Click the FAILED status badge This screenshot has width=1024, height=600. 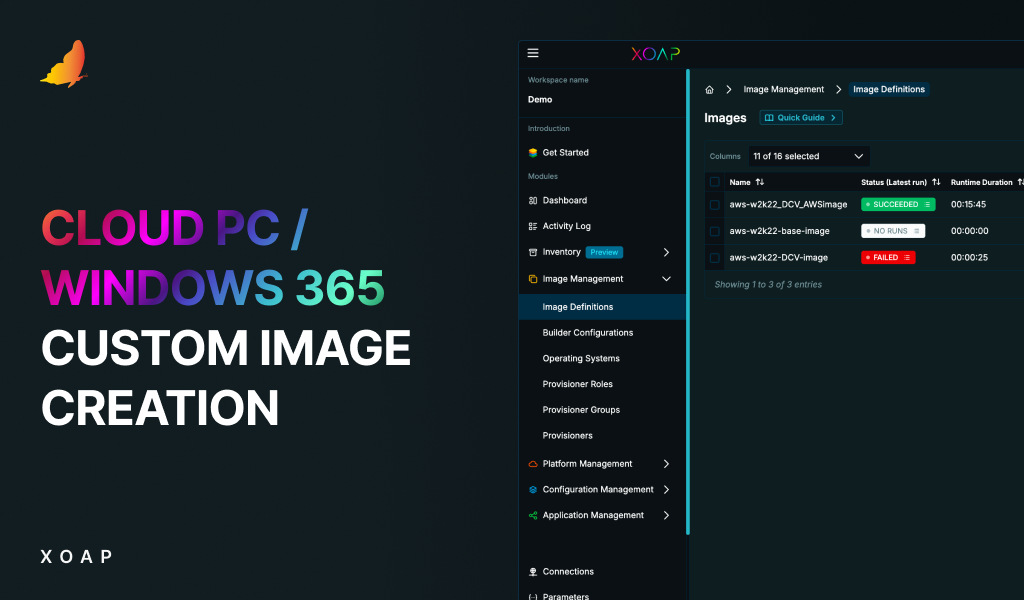888,258
